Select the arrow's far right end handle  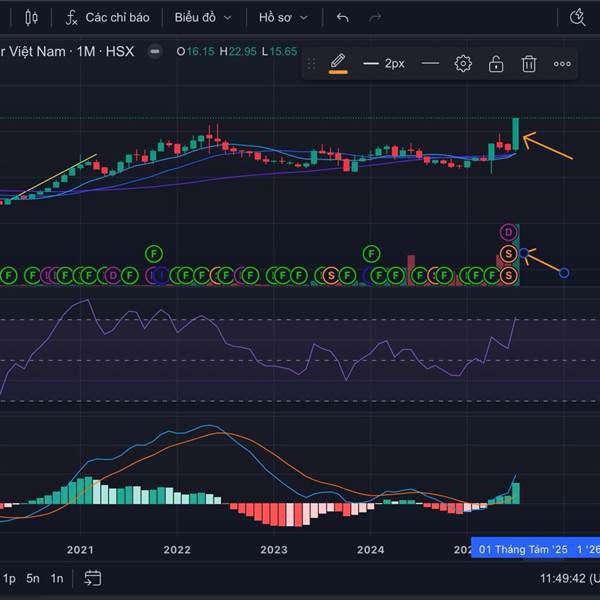click(564, 273)
